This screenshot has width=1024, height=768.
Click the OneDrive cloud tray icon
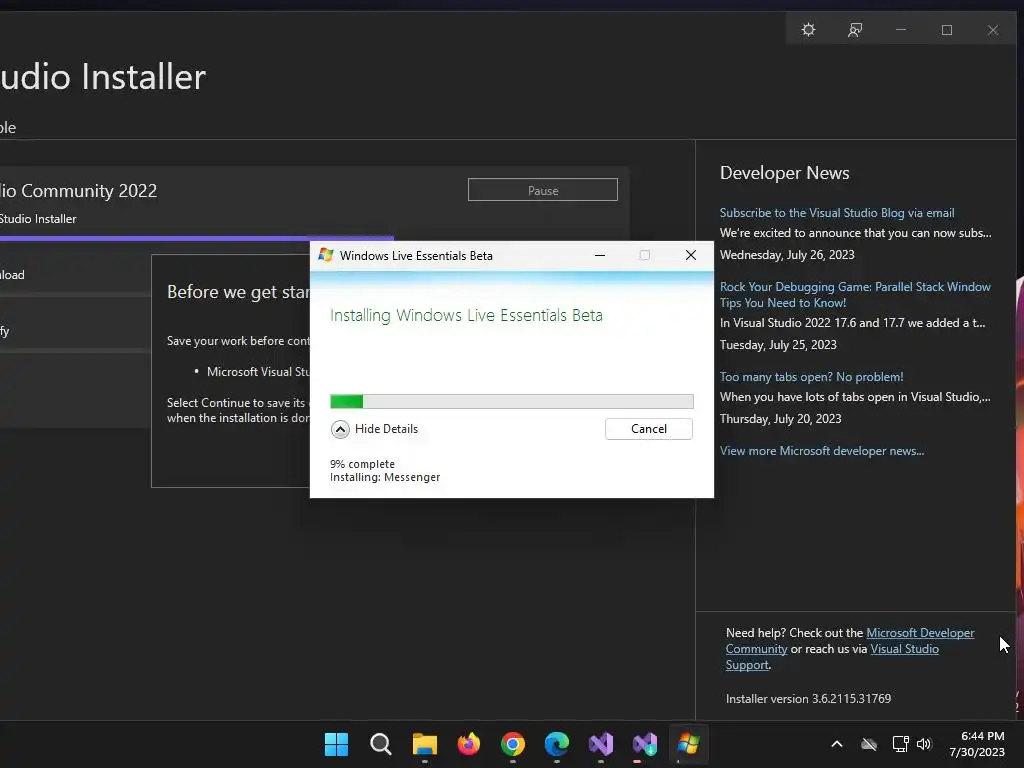tap(869, 744)
